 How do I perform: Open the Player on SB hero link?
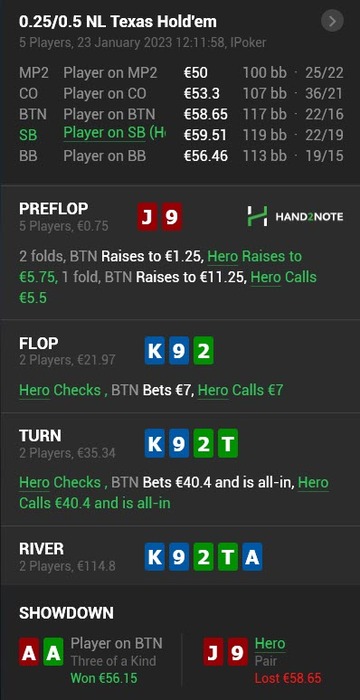click(114, 133)
